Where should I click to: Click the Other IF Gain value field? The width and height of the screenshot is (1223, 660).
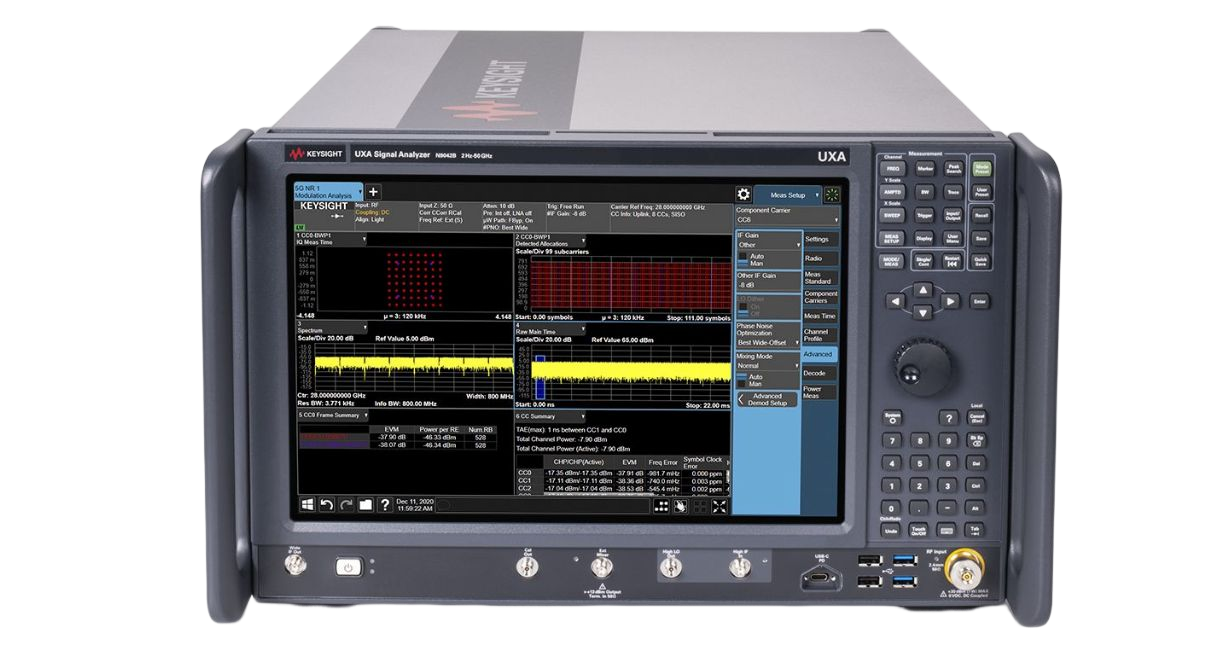767,284
